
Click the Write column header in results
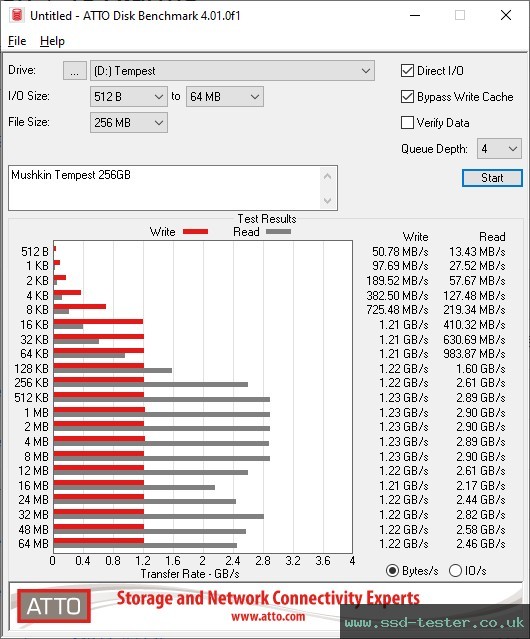point(416,237)
